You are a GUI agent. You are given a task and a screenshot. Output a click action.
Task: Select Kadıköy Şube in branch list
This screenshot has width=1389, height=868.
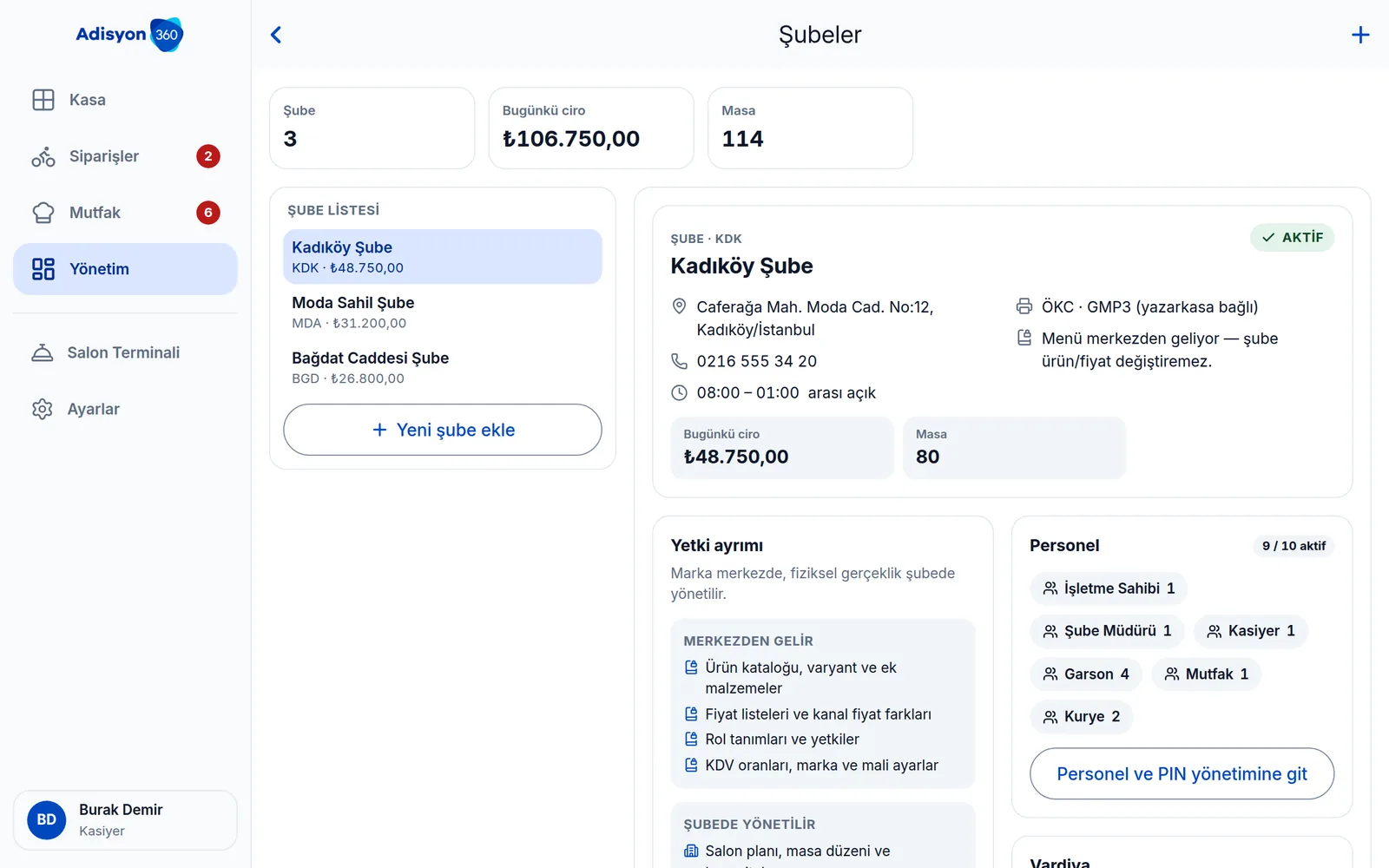click(x=442, y=257)
